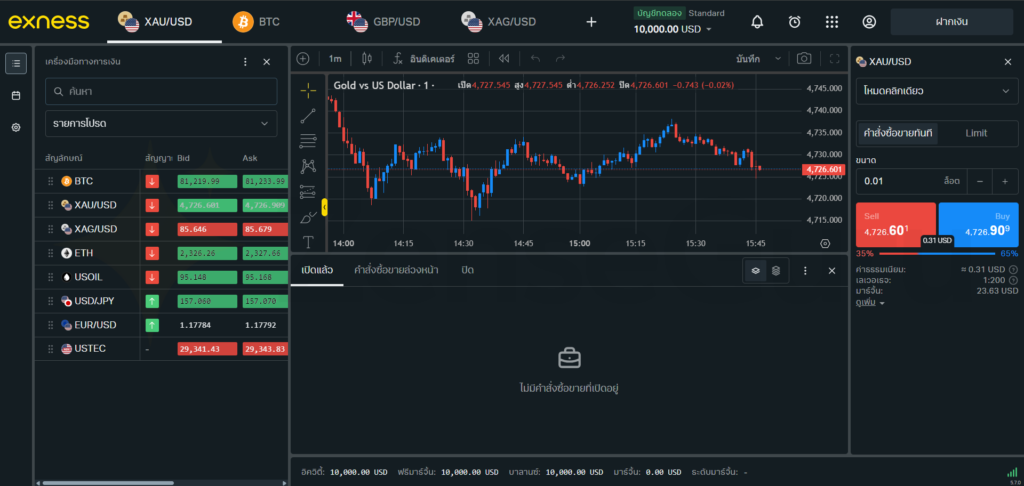Click the notifications bell icon
The image size is (1024, 486).
tap(757, 22)
